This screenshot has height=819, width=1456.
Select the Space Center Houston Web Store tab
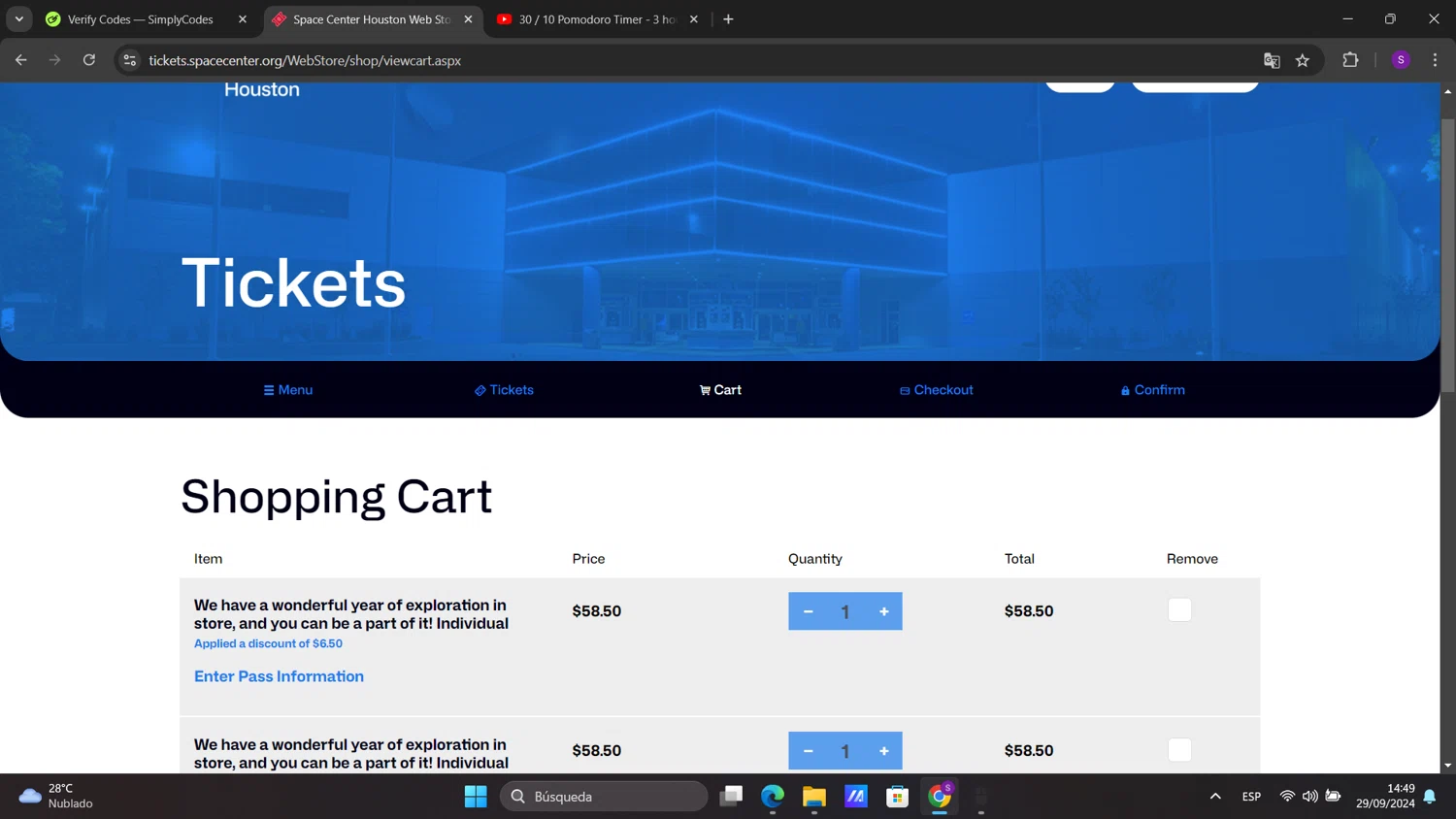point(370,19)
